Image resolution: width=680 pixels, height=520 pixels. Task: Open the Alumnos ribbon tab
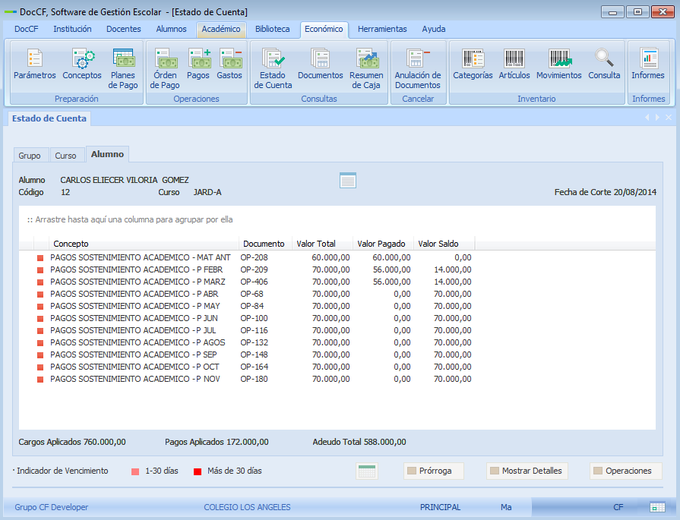coord(171,29)
